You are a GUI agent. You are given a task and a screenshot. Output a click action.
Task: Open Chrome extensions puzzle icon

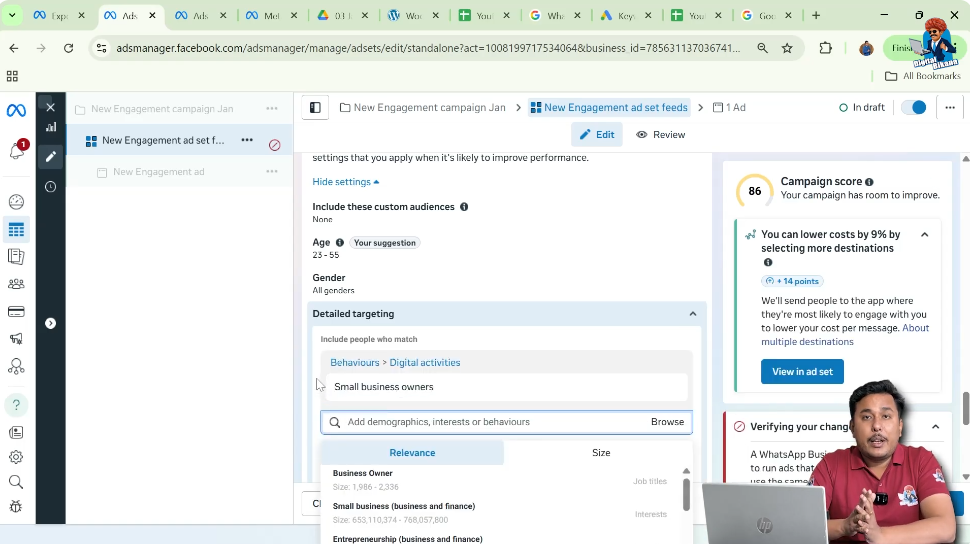[825, 48]
